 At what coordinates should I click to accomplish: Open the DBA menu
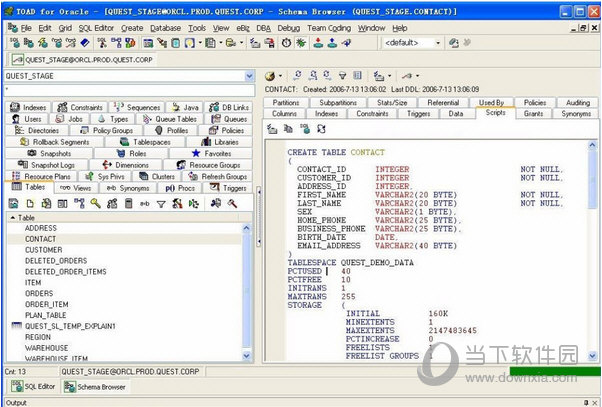click(x=263, y=28)
